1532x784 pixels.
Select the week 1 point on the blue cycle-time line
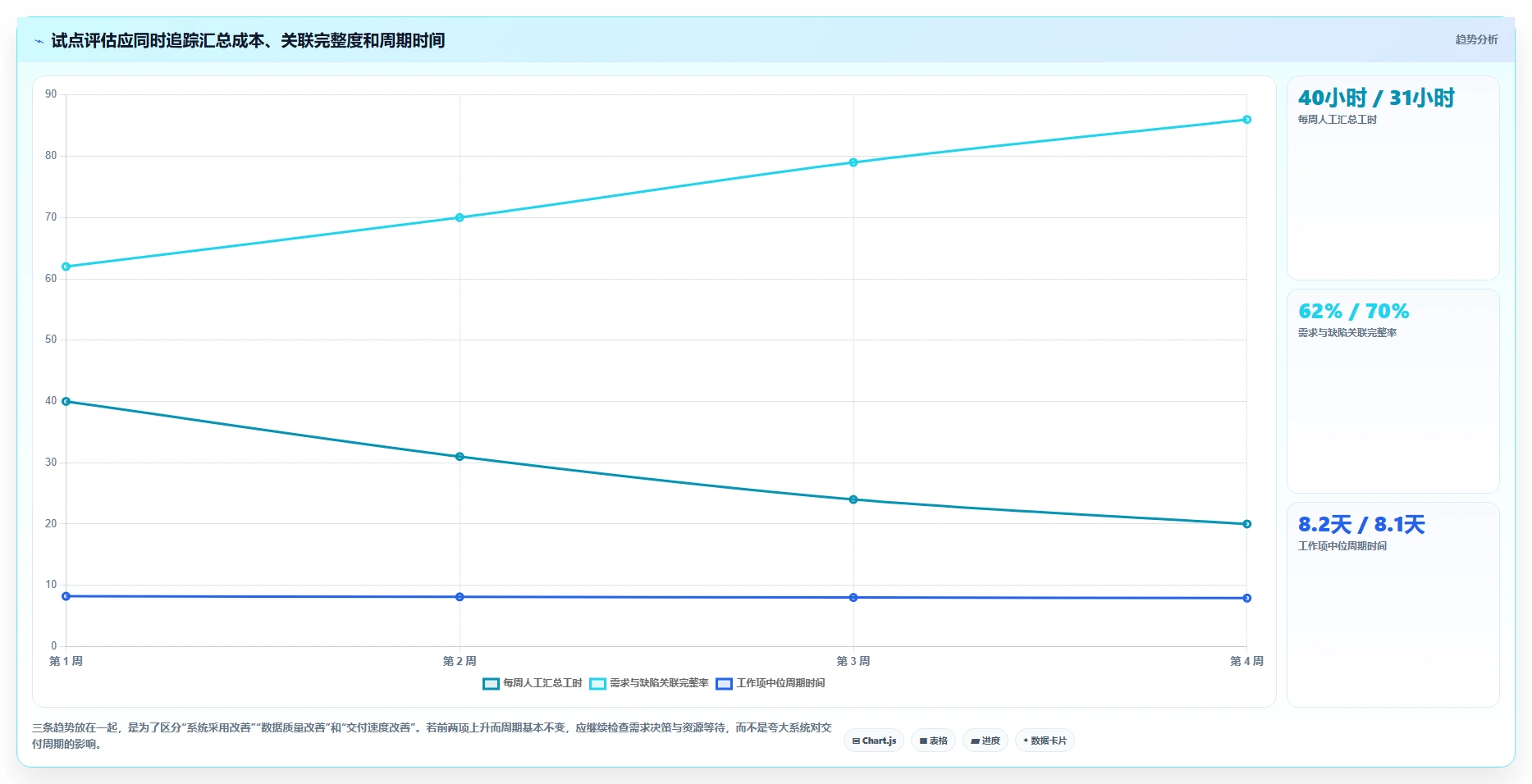coord(66,596)
